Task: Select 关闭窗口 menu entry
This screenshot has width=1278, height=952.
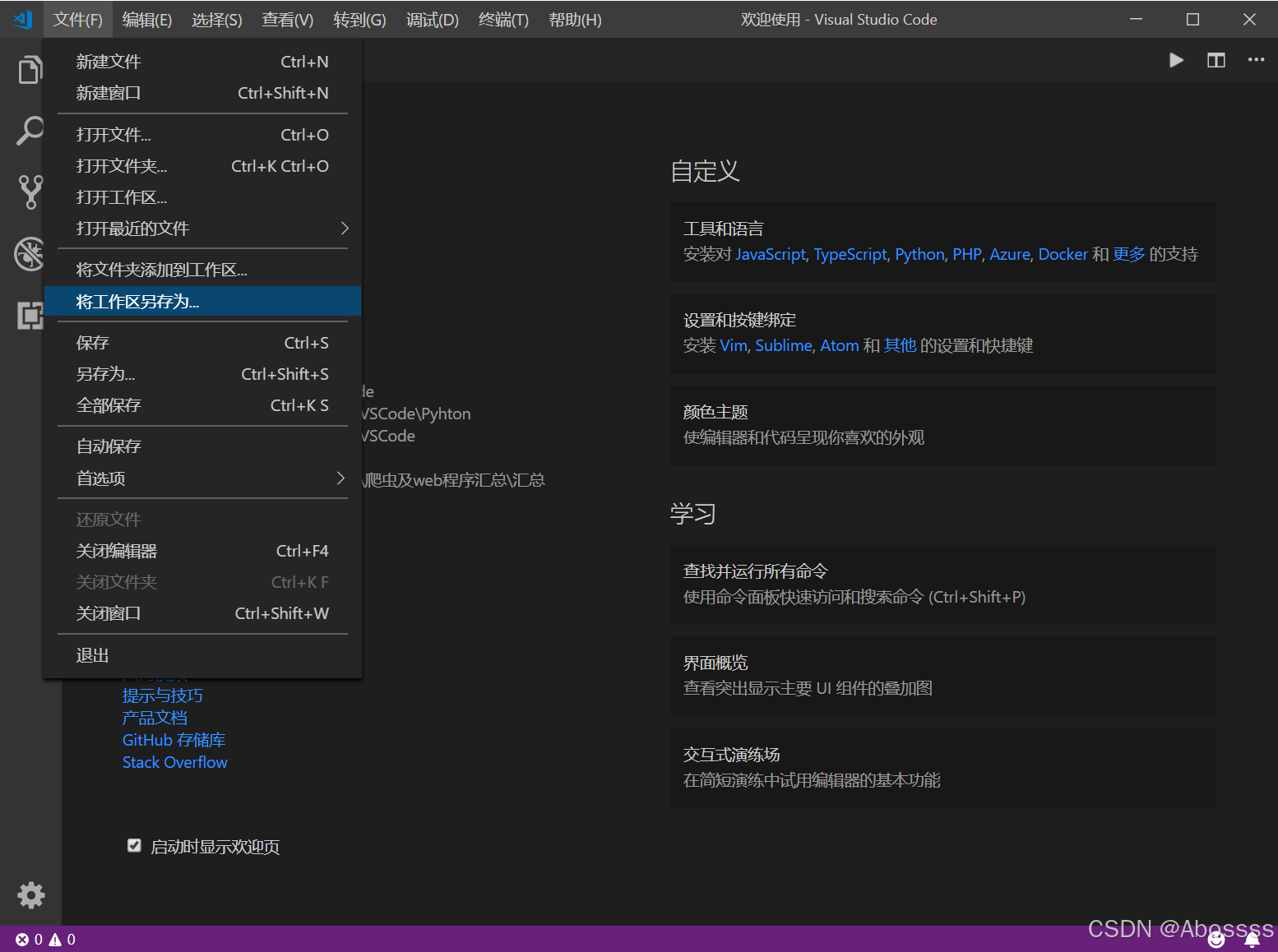Action: click(202, 613)
